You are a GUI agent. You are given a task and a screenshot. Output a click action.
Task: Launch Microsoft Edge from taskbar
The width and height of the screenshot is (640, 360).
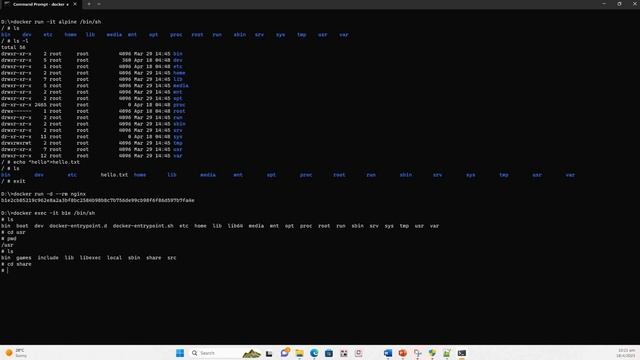314,353
